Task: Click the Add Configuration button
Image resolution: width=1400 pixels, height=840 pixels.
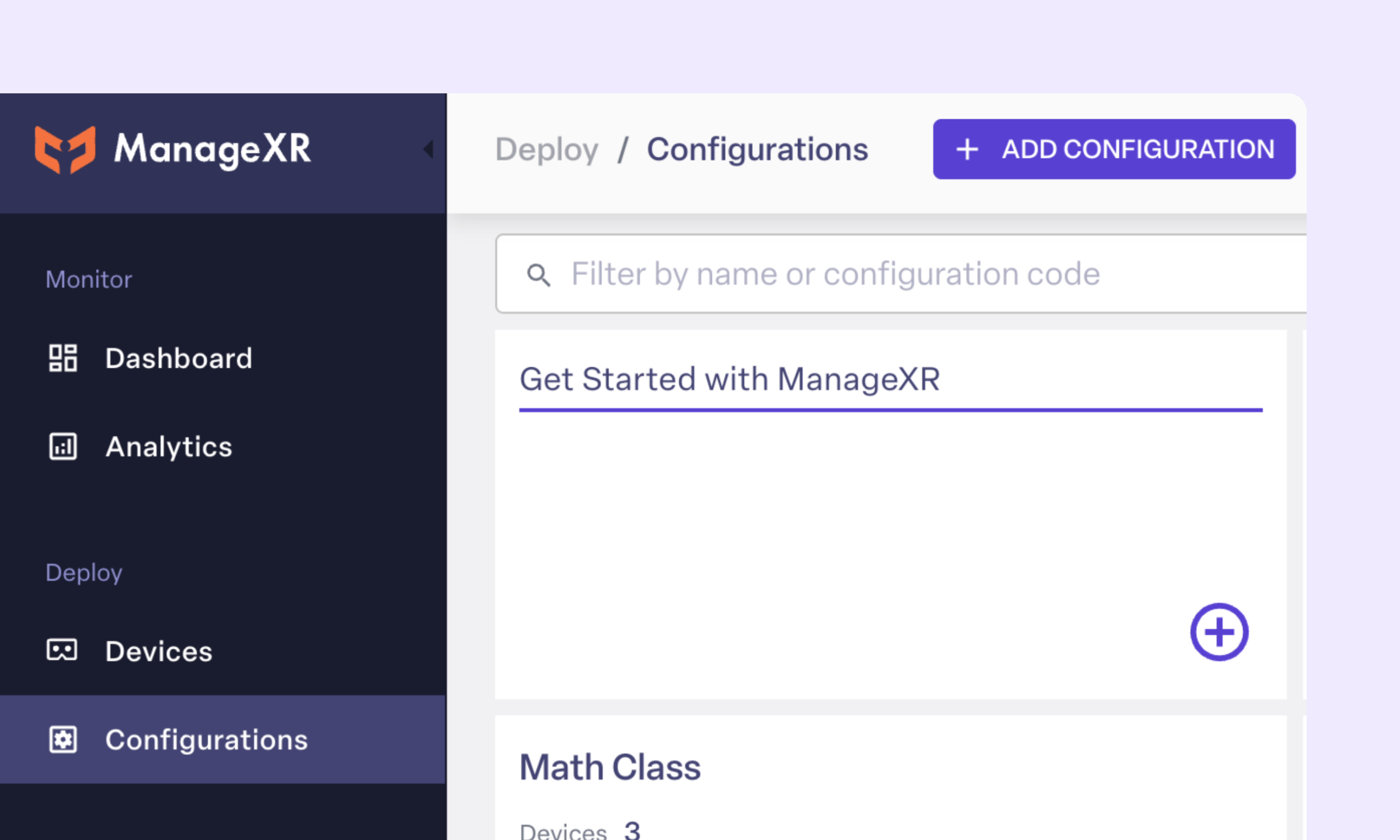Action: coord(1114,149)
